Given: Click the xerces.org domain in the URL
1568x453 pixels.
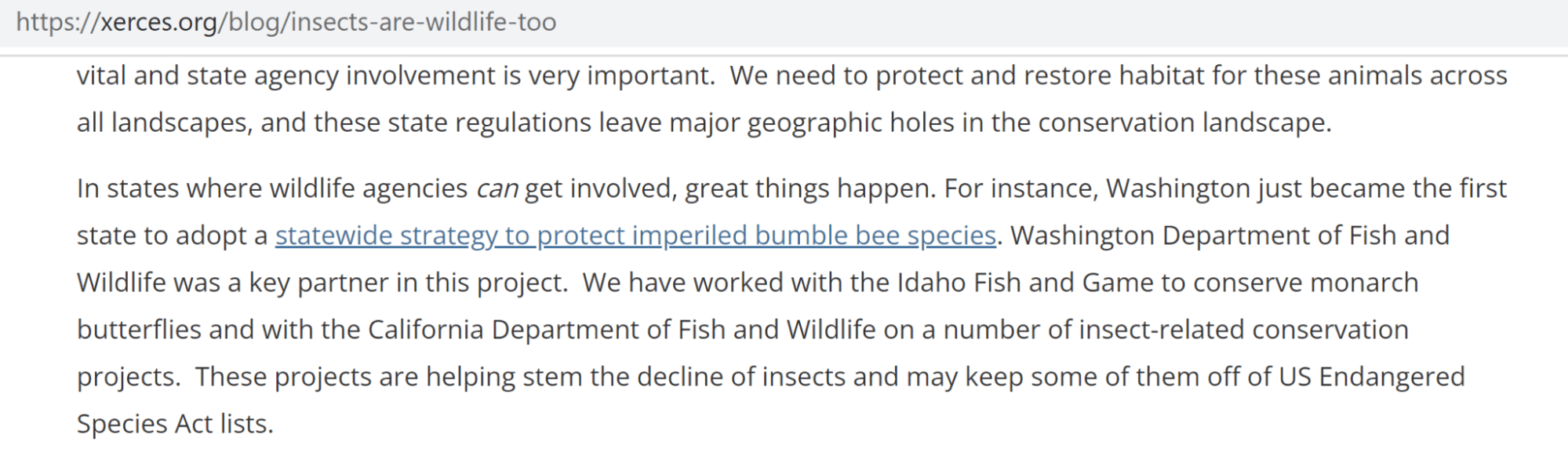Looking at the screenshot, I should pos(159,22).
